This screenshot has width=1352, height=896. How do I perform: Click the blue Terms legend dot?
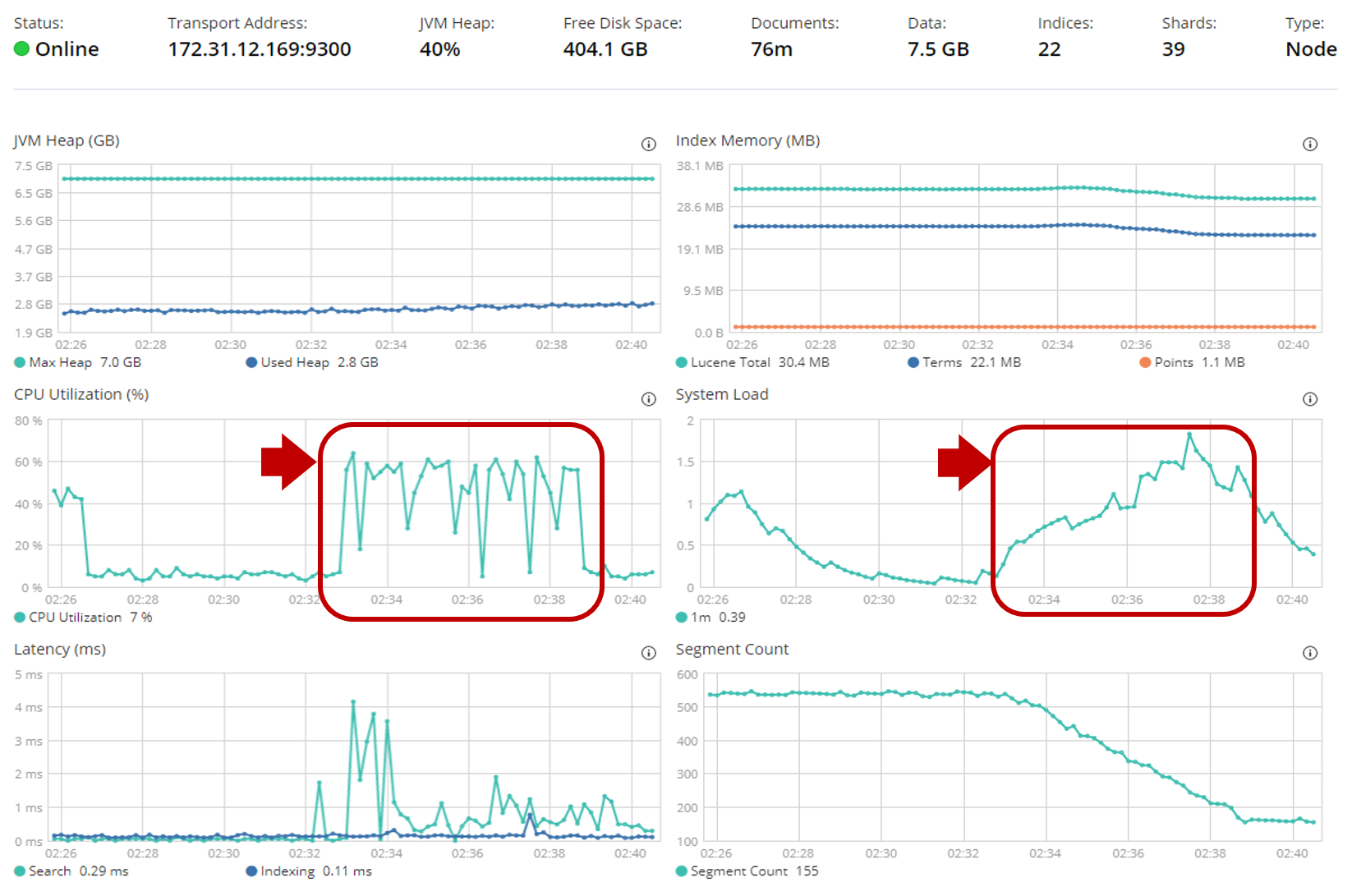point(913,362)
